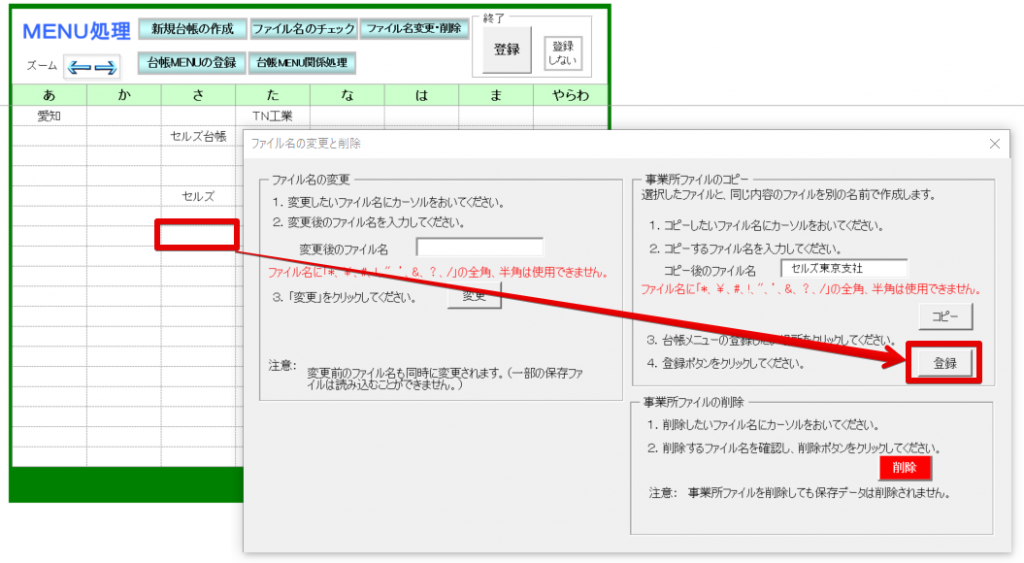
Task: Click the コピー後のファイル名 field
Action: coord(844,268)
